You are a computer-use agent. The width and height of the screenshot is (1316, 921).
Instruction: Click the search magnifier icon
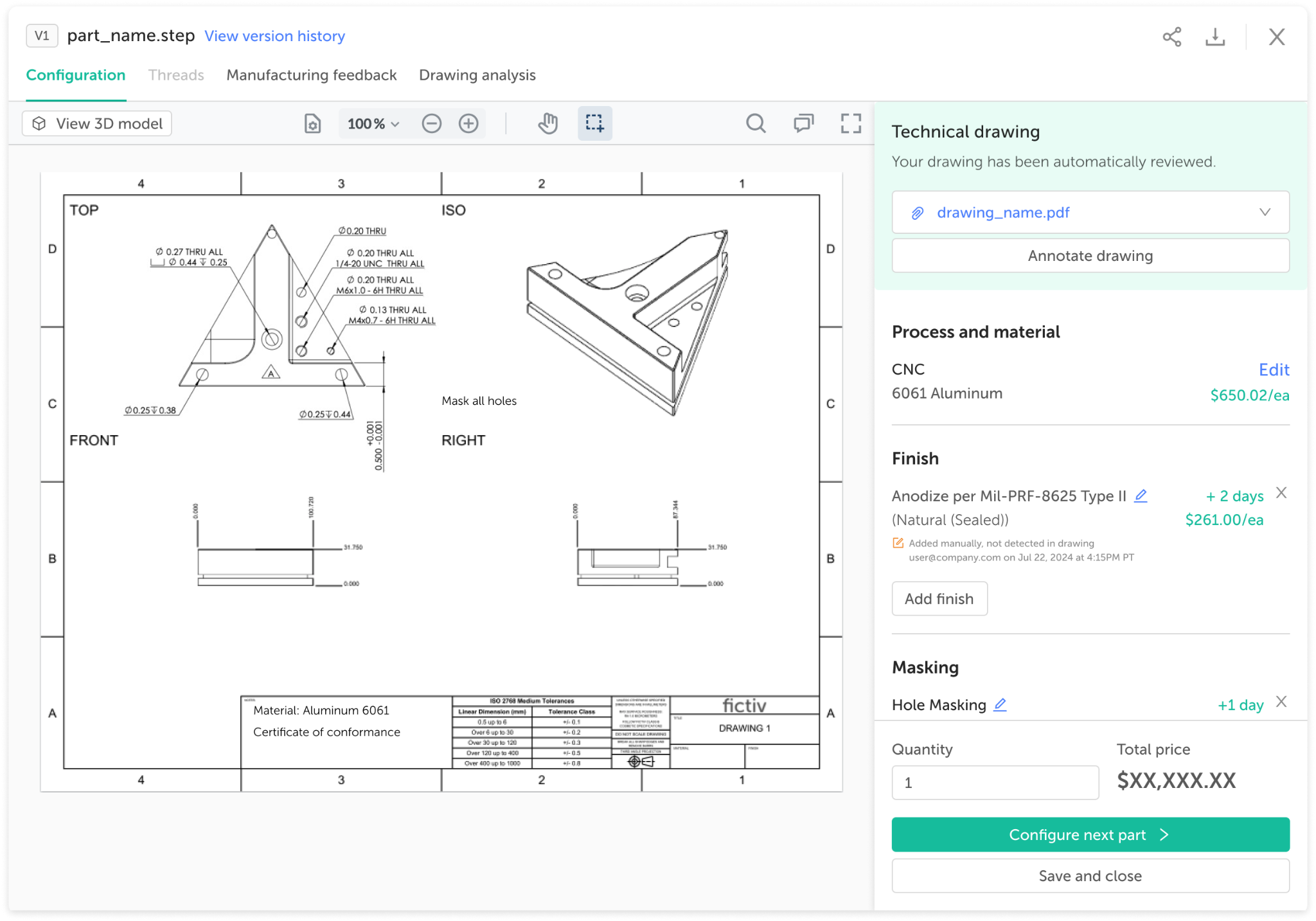[756, 123]
